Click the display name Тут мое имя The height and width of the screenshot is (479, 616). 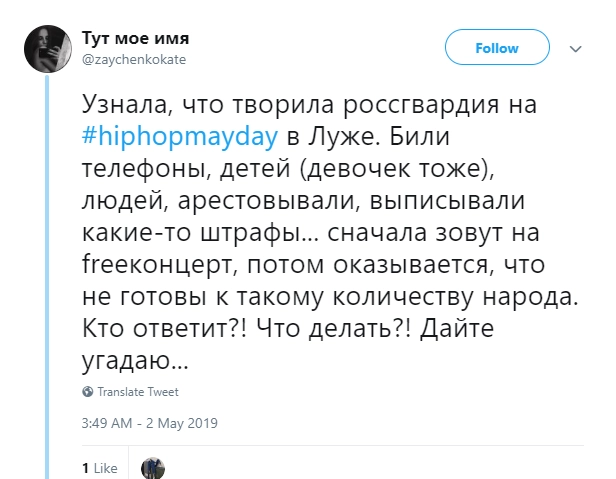[134, 38]
